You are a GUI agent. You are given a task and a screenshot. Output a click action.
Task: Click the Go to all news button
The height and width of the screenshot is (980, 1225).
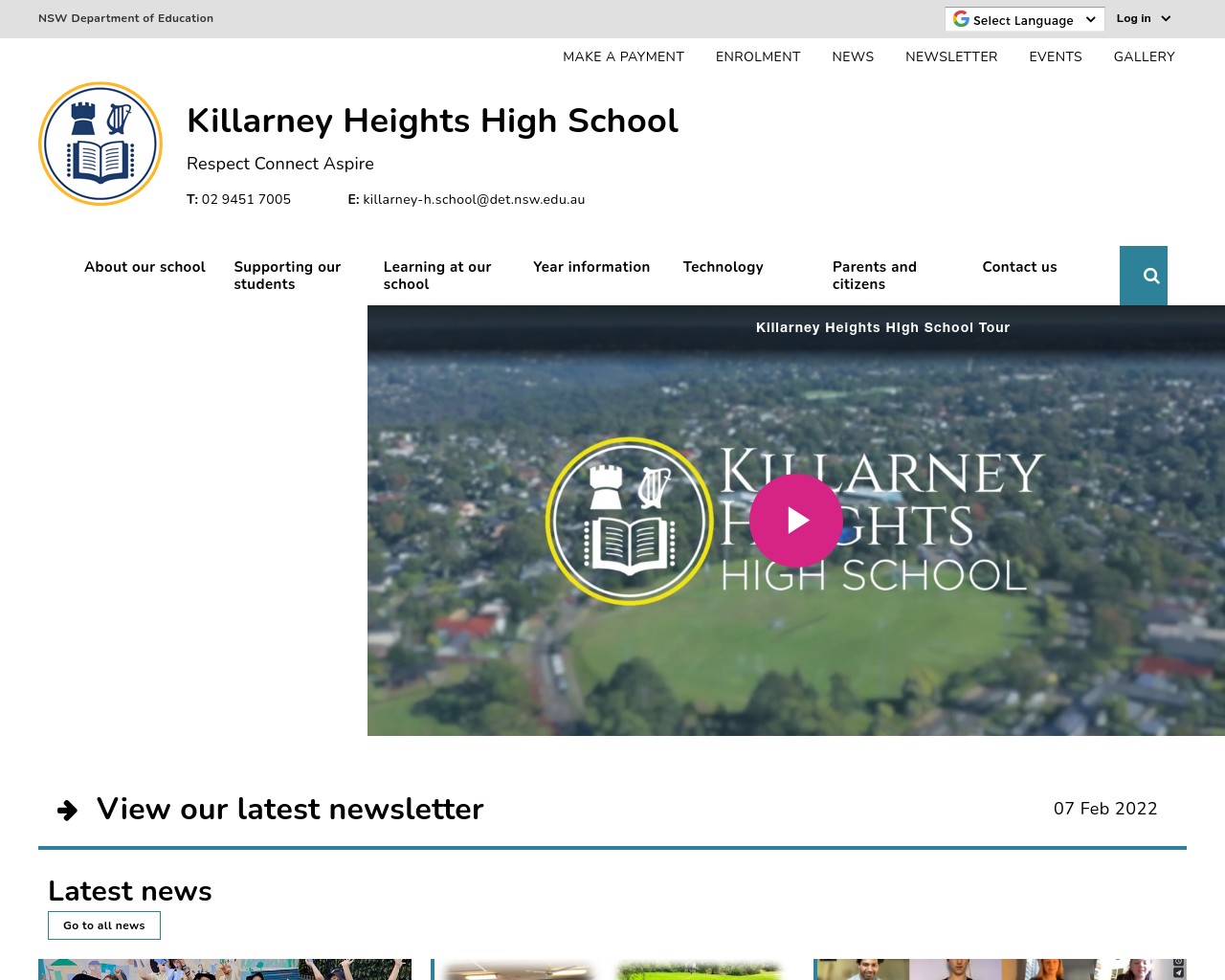[x=104, y=925]
